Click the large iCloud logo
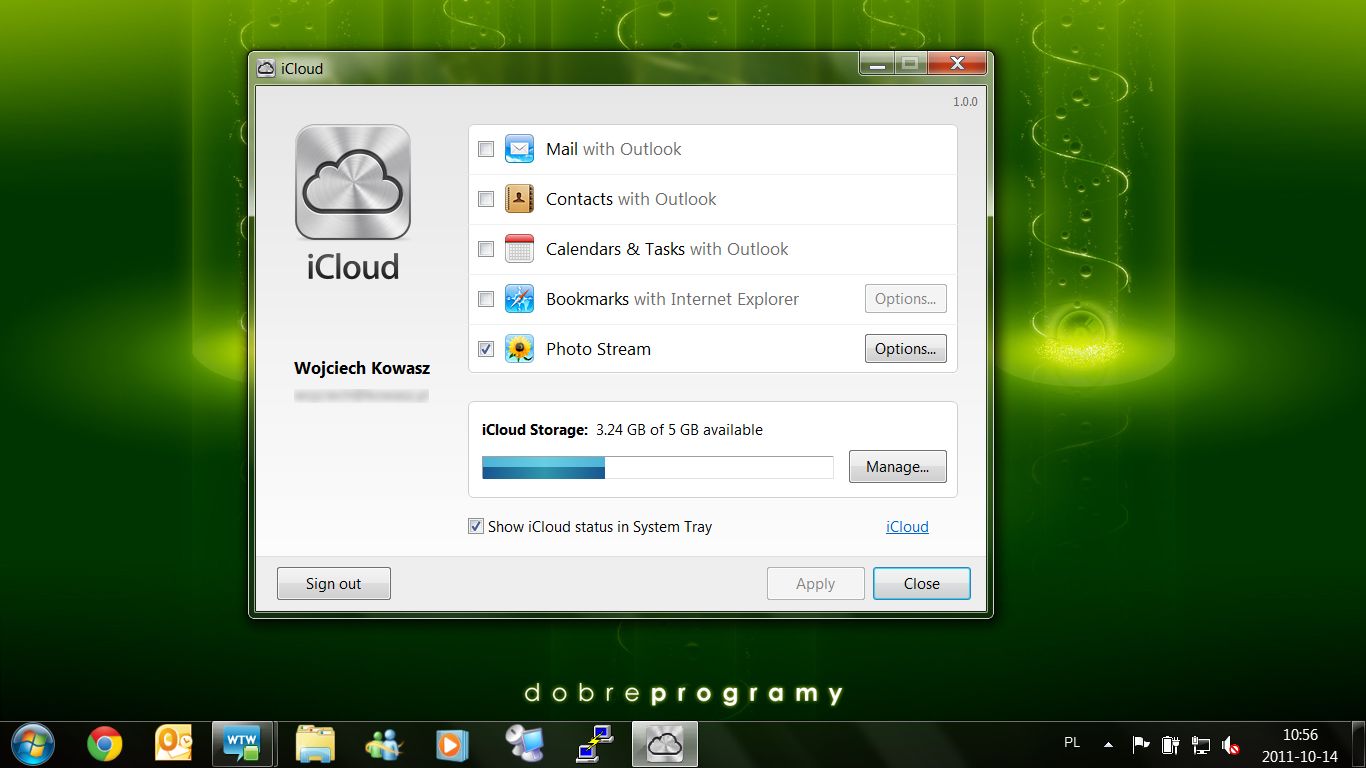The width and height of the screenshot is (1366, 768). pyautogui.click(x=353, y=182)
